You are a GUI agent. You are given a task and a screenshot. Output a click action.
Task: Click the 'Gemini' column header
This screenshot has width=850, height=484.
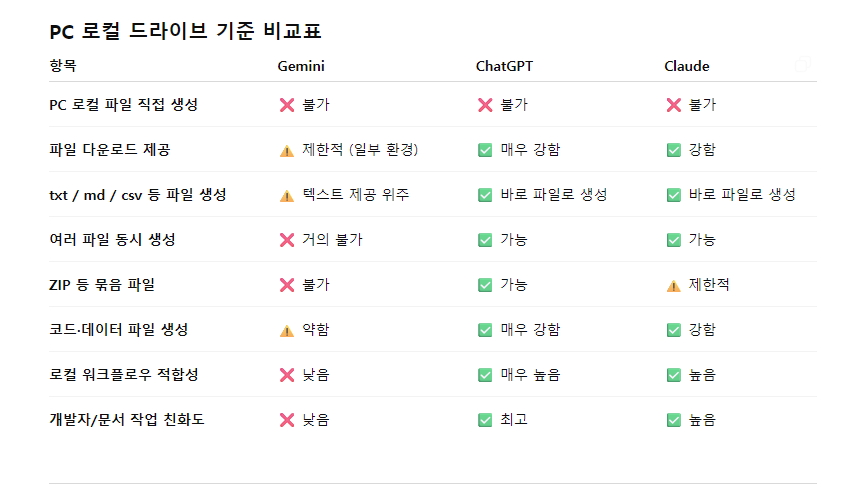301,66
